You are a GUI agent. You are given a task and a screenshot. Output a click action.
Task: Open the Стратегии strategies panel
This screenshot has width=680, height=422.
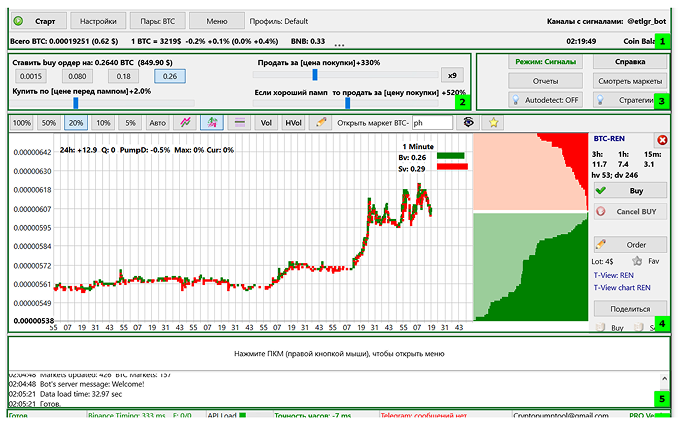pos(630,100)
